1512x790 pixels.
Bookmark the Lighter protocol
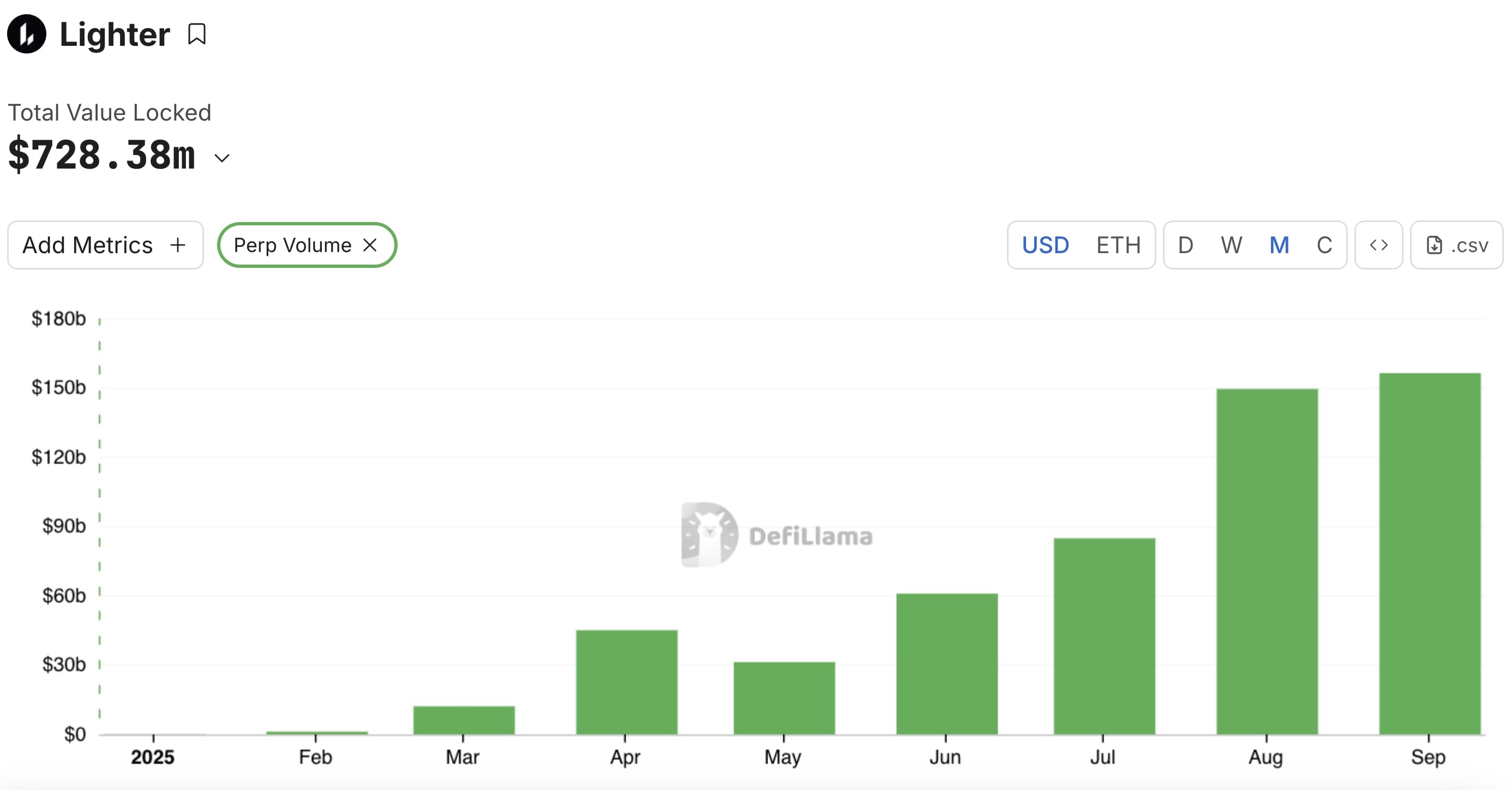click(196, 34)
